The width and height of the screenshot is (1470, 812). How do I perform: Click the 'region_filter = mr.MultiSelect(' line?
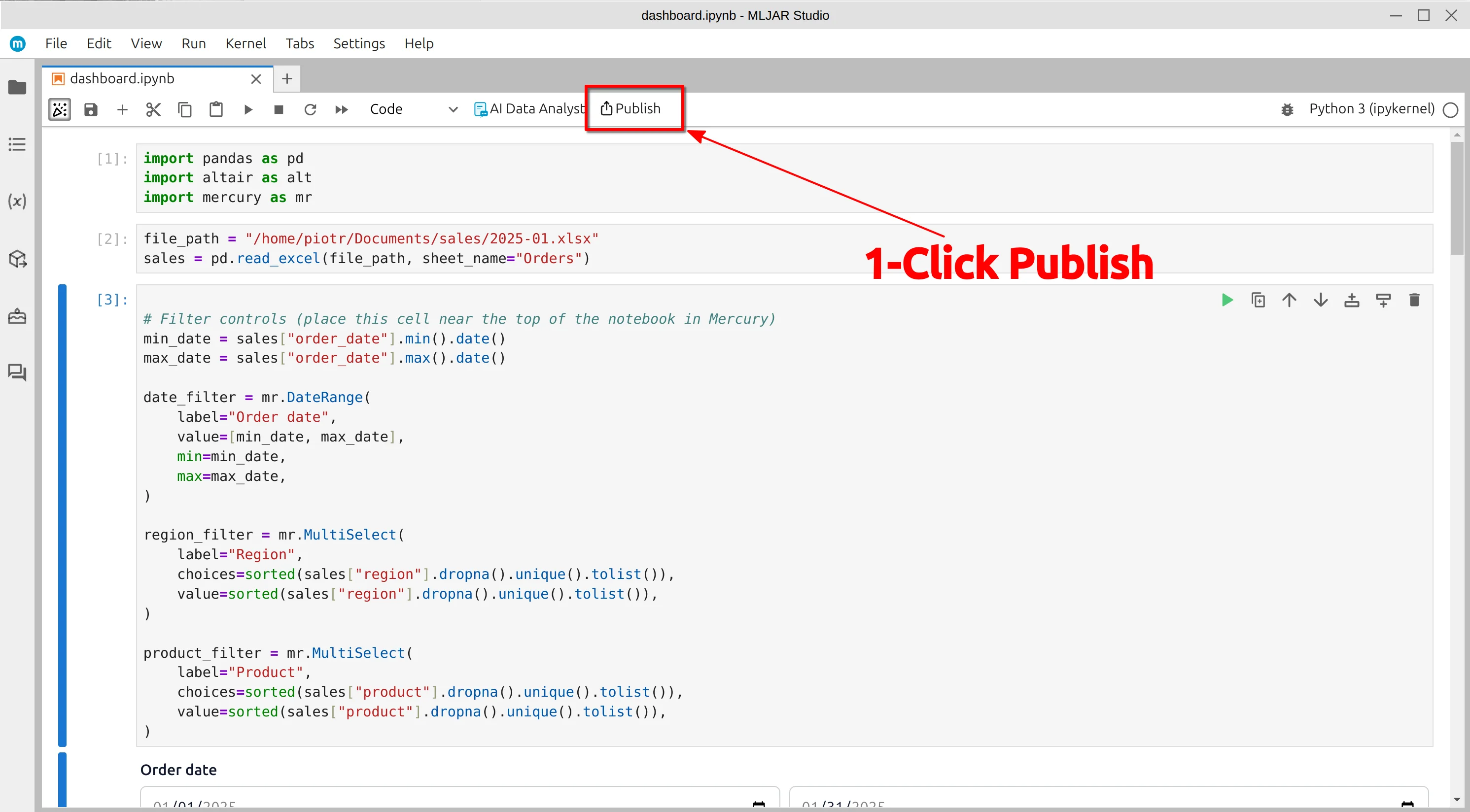pos(274,535)
